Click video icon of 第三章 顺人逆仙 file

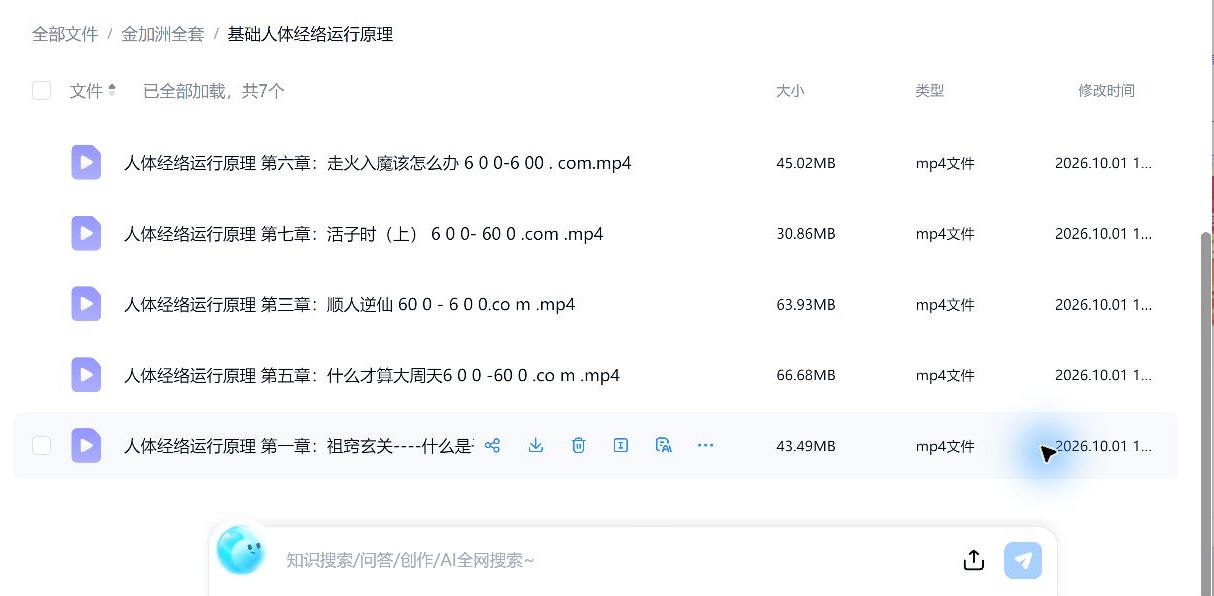tap(86, 304)
